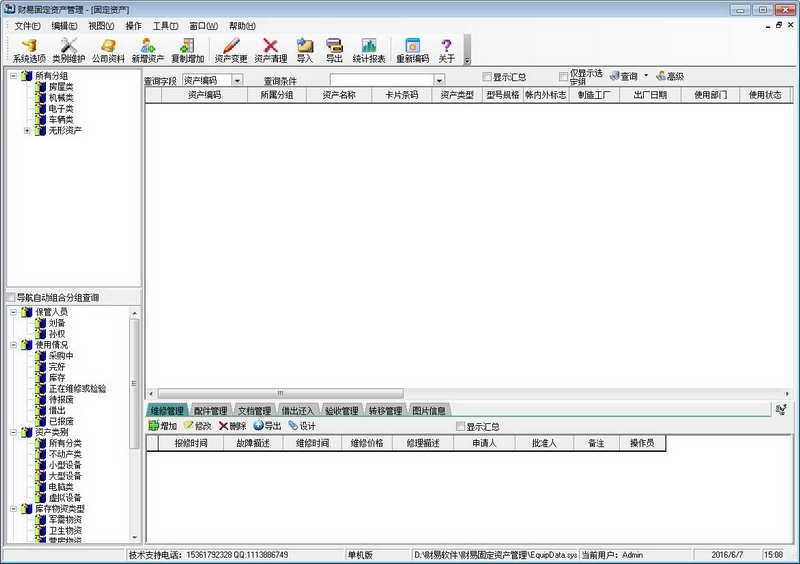Open the 查询字段 资产编码 dropdown
This screenshot has width=800, height=564.
click(237, 80)
